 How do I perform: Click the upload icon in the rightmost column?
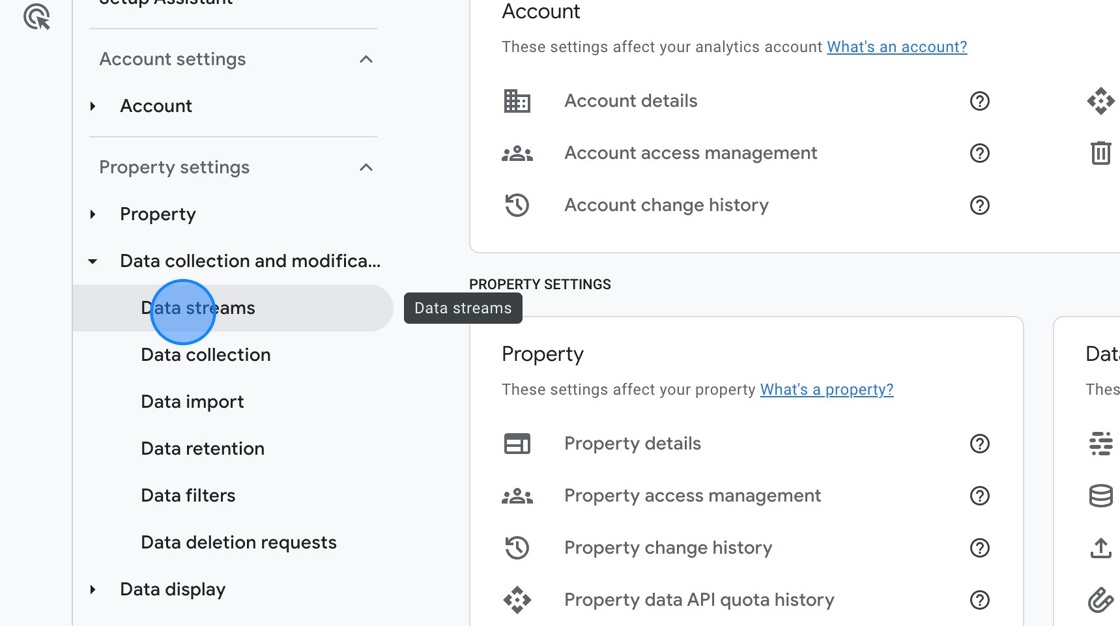click(1099, 549)
